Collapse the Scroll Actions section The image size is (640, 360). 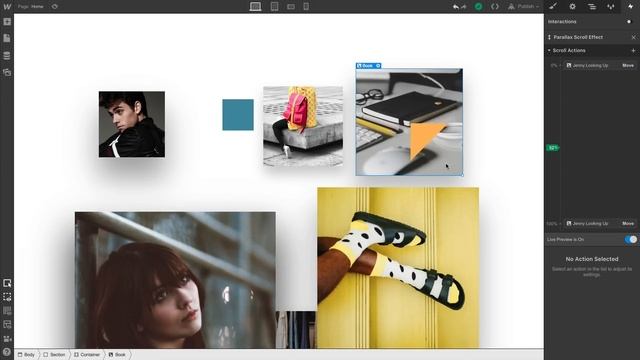point(549,50)
